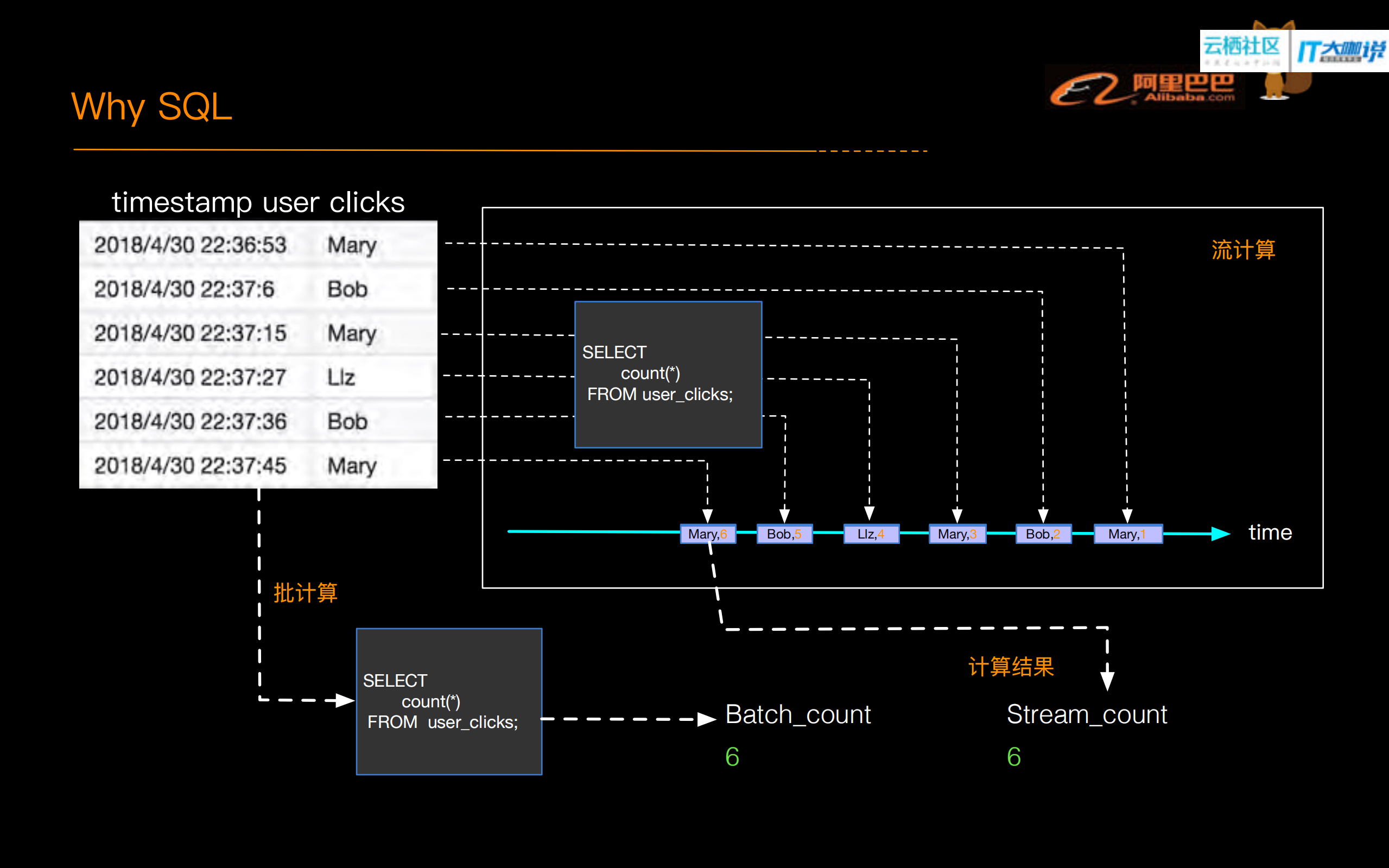Click the Why SQL slide title
This screenshot has width=1389, height=868.
coord(151,106)
